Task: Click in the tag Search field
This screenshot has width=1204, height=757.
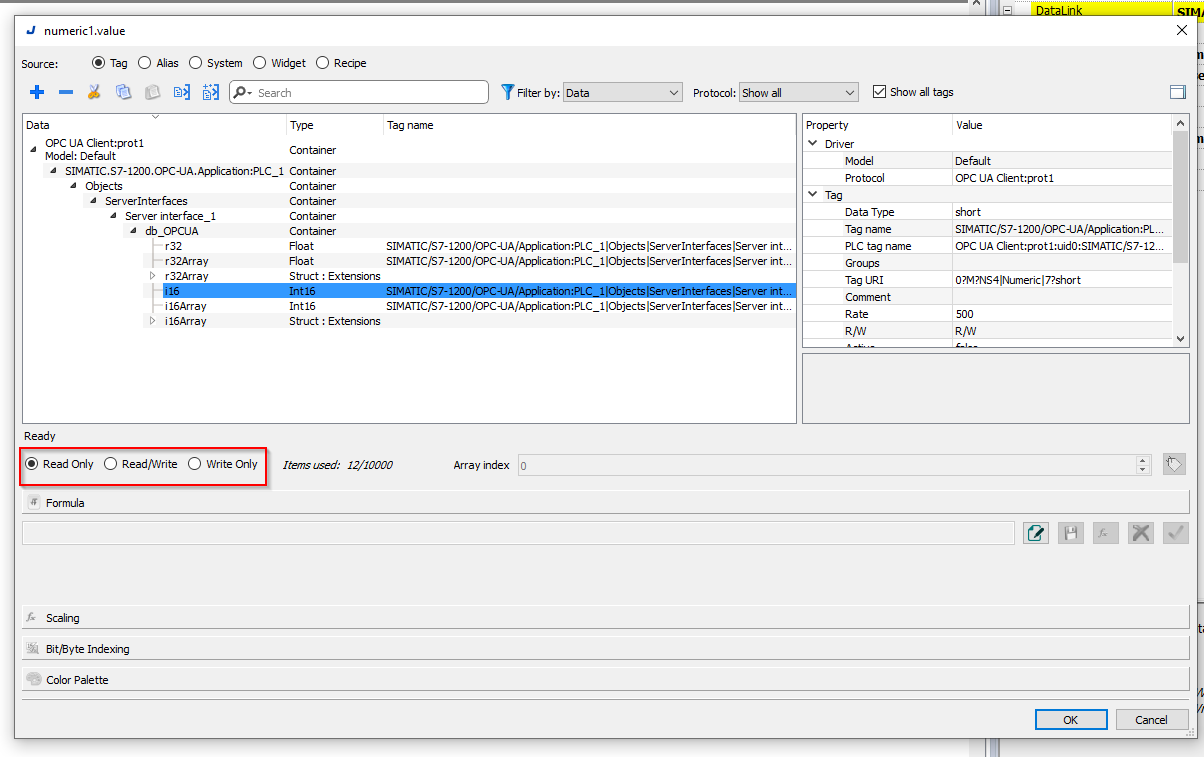Action: (359, 92)
